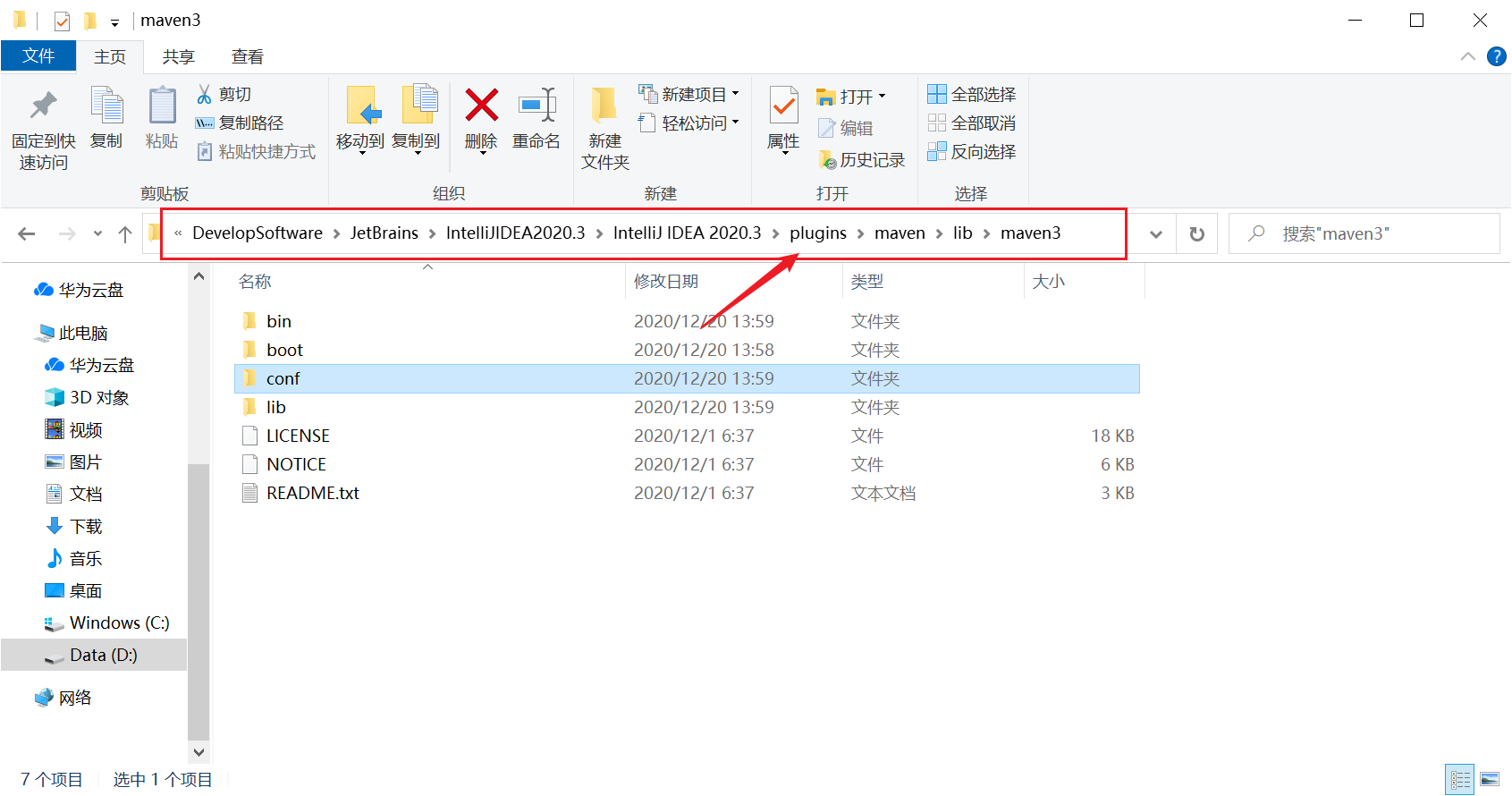The height and width of the screenshot is (796, 1512).
Task: Click the red X Delete icon
Action: click(x=481, y=106)
